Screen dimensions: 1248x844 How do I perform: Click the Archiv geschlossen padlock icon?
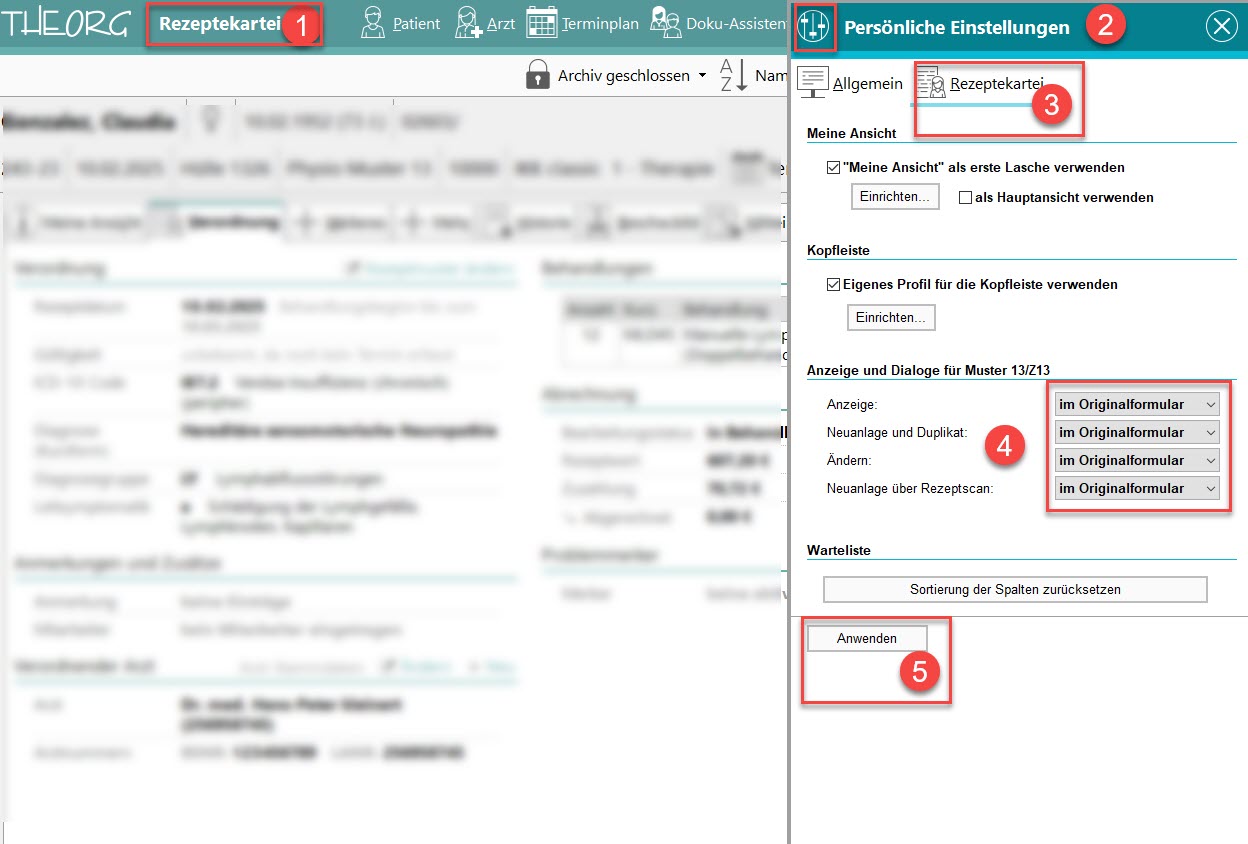tap(539, 75)
